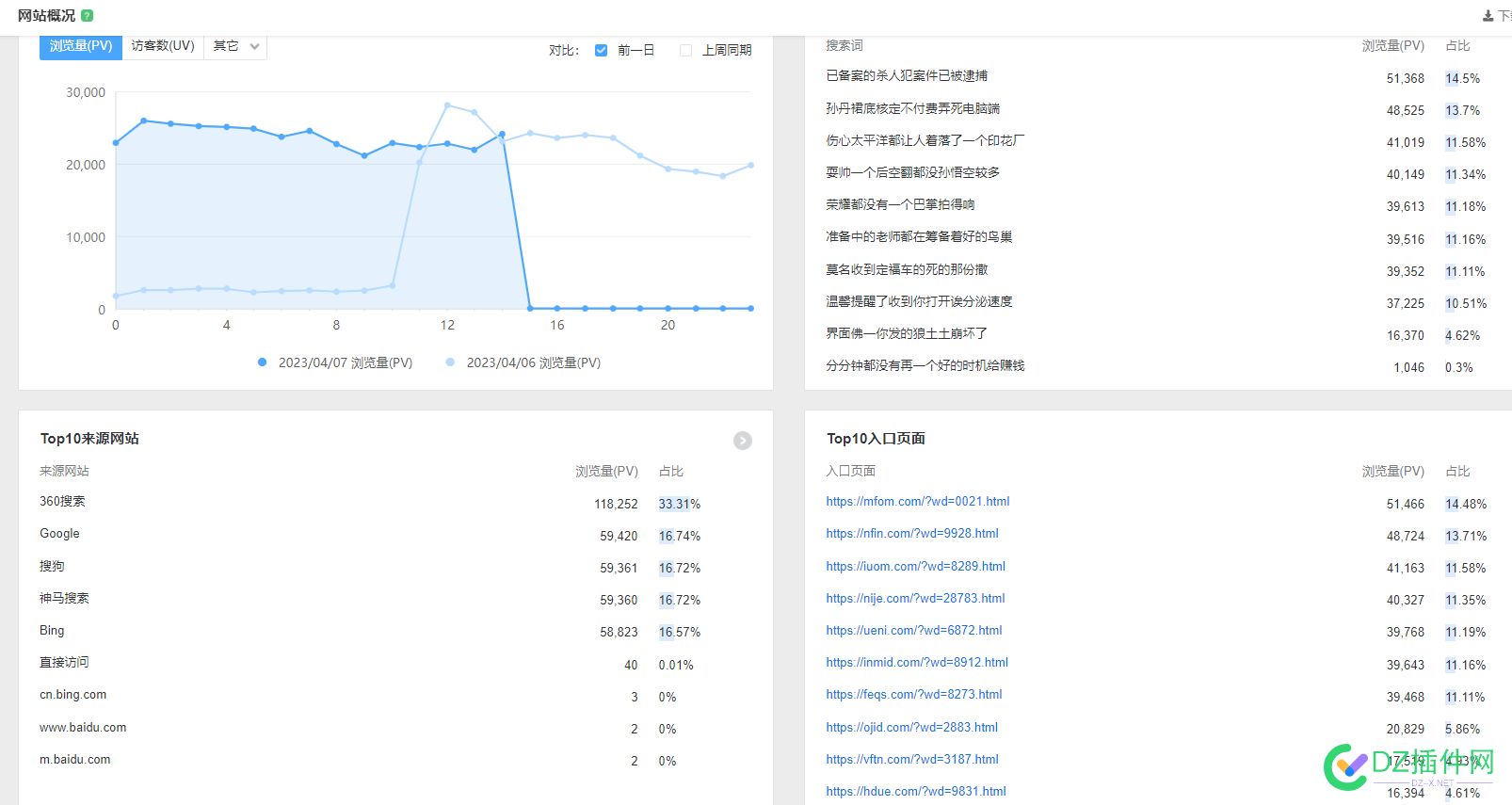Select the 浏览量(PV) tab
The width and height of the screenshot is (1512, 805).
[x=81, y=46]
